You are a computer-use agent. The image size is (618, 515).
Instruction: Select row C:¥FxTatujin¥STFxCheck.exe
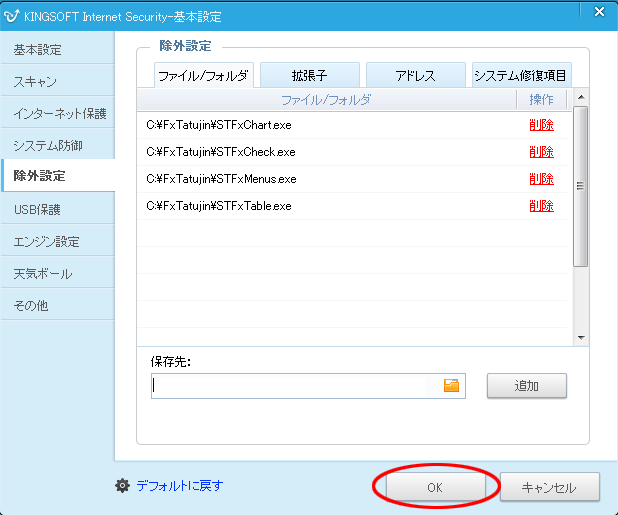pos(352,152)
